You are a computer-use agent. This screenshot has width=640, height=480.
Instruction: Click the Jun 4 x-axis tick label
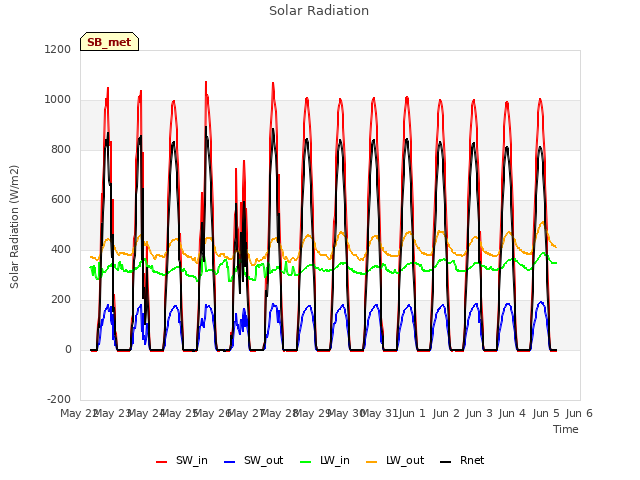[x=513, y=413]
